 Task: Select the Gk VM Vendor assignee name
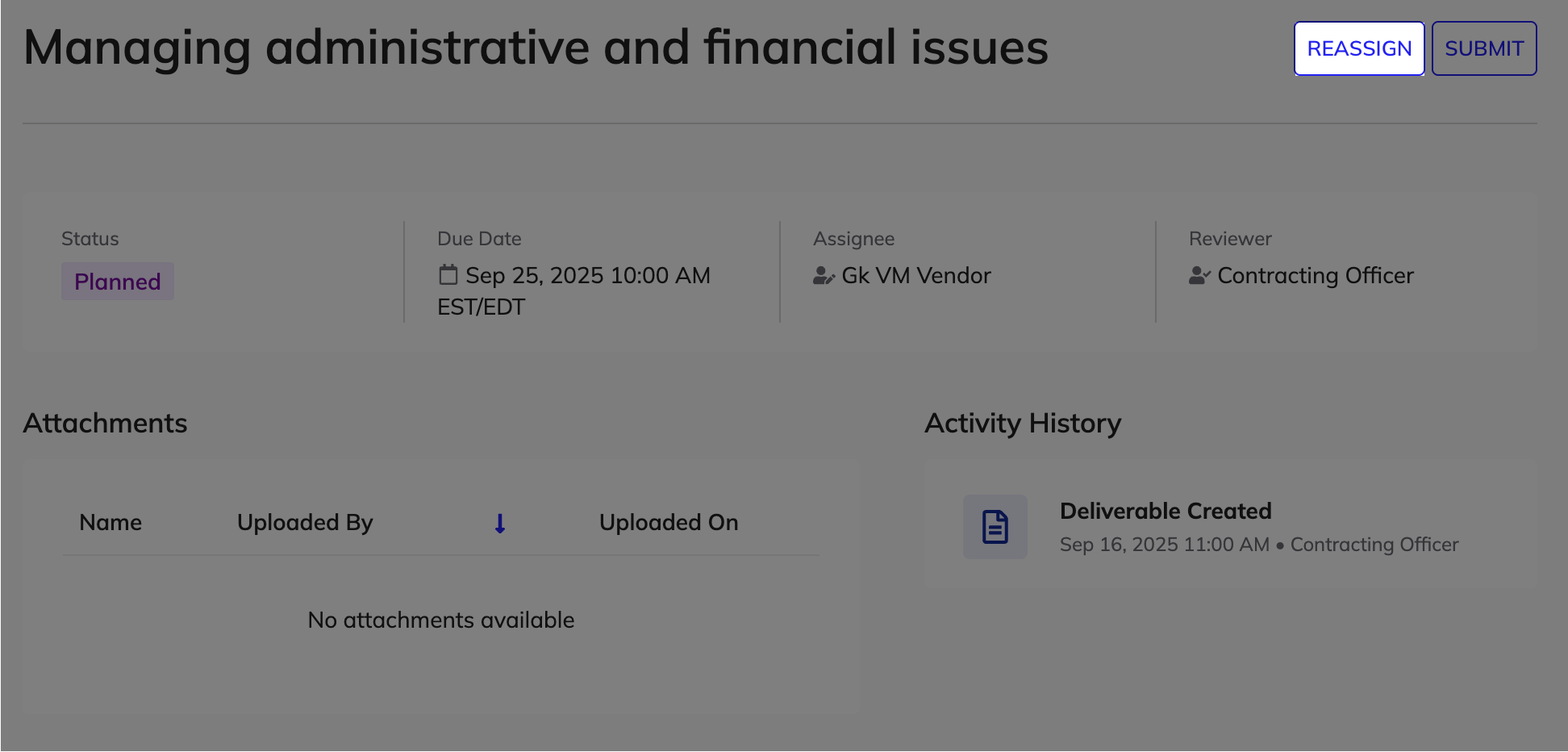[x=915, y=275]
